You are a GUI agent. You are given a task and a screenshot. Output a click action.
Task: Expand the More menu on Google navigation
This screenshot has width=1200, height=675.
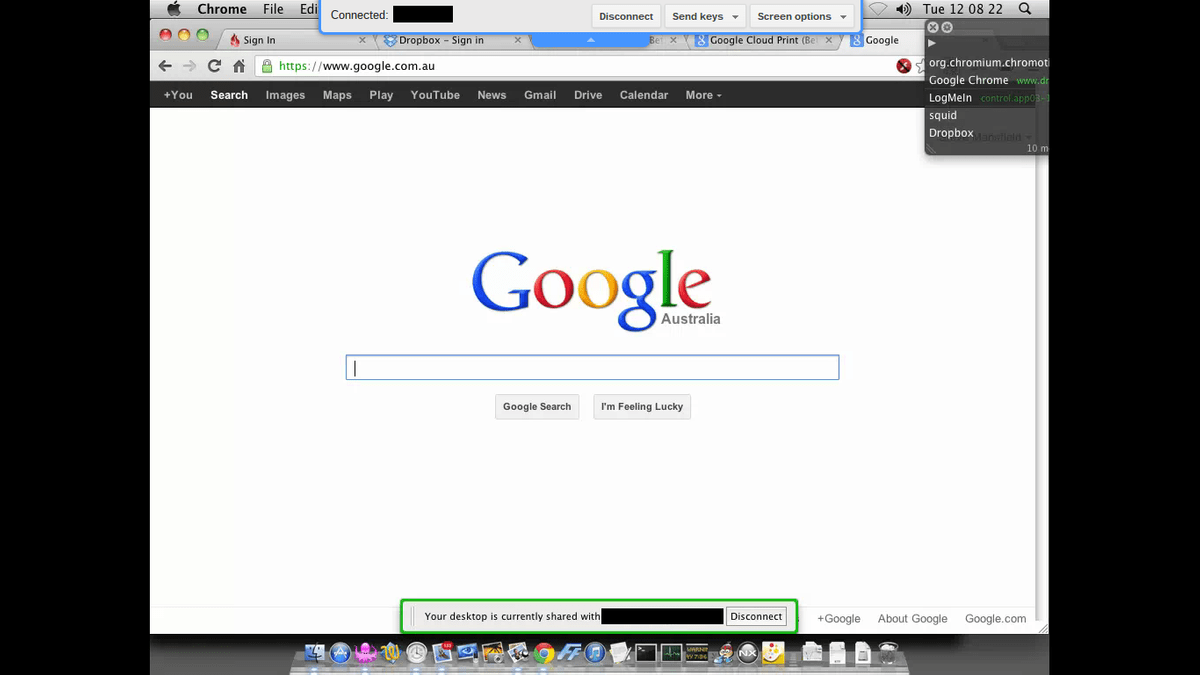(x=703, y=95)
